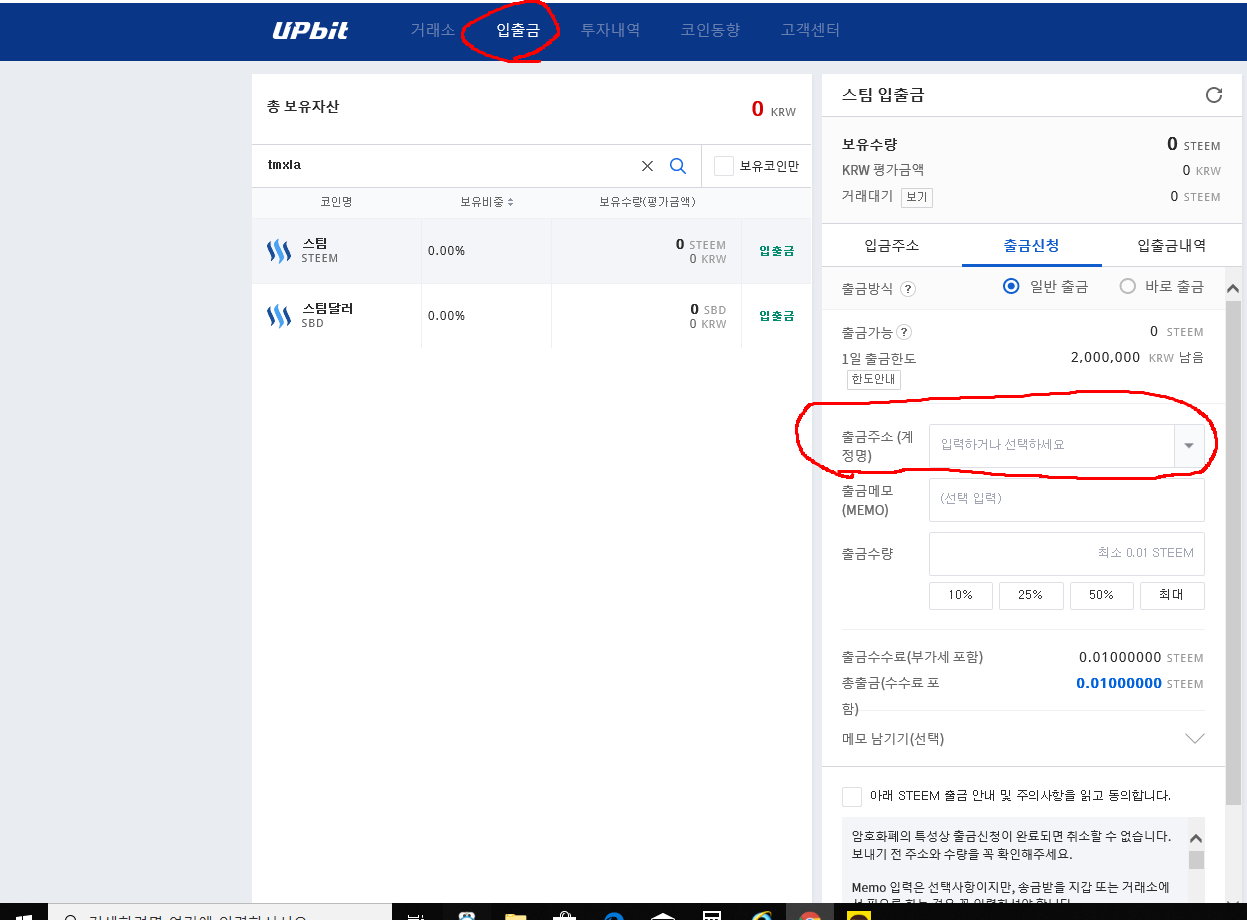Click the help icon beside 출금가능
The height and width of the screenshot is (920, 1247).
pyautogui.click(x=904, y=332)
